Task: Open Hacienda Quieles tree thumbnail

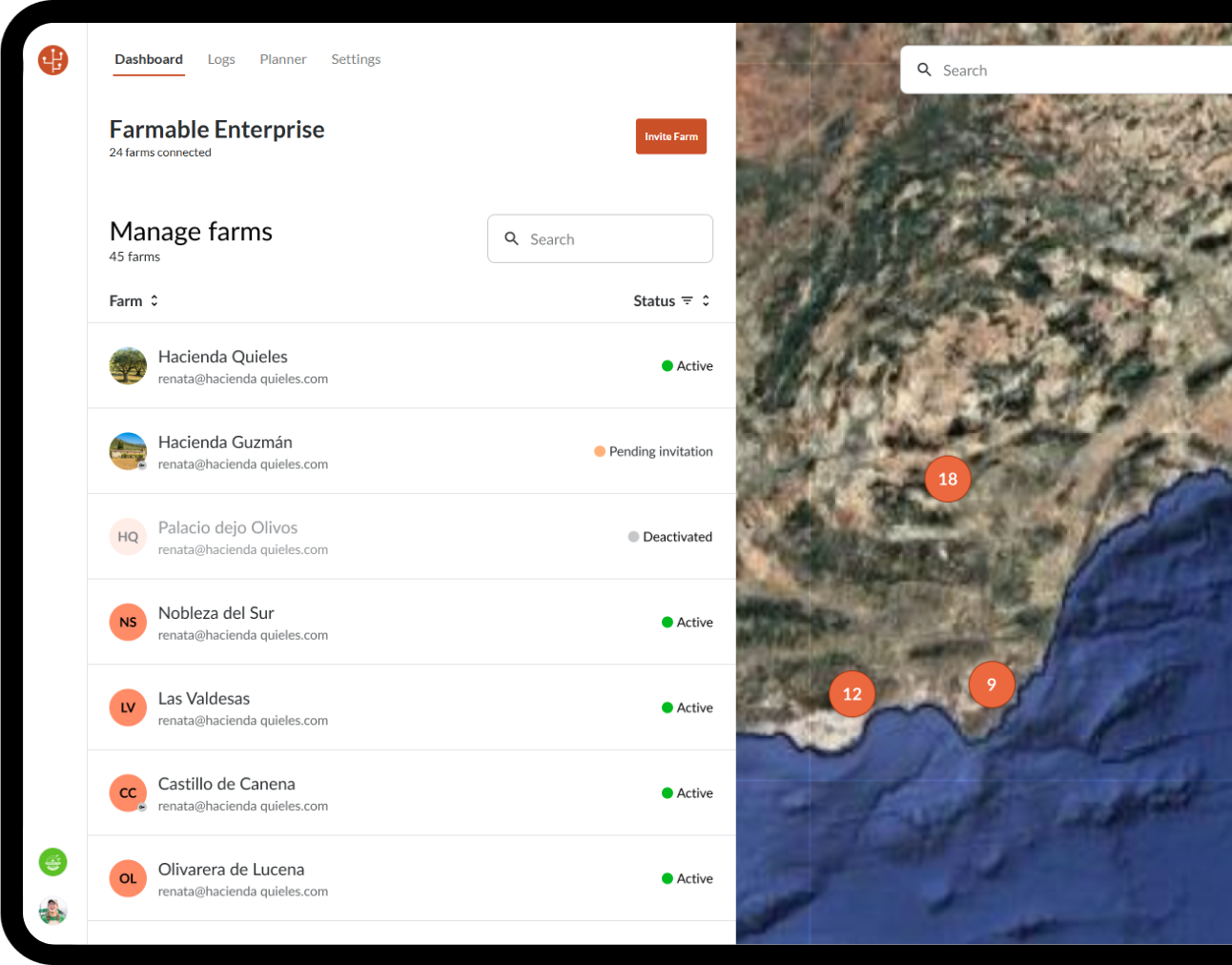Action: click(x=128, y=366)
